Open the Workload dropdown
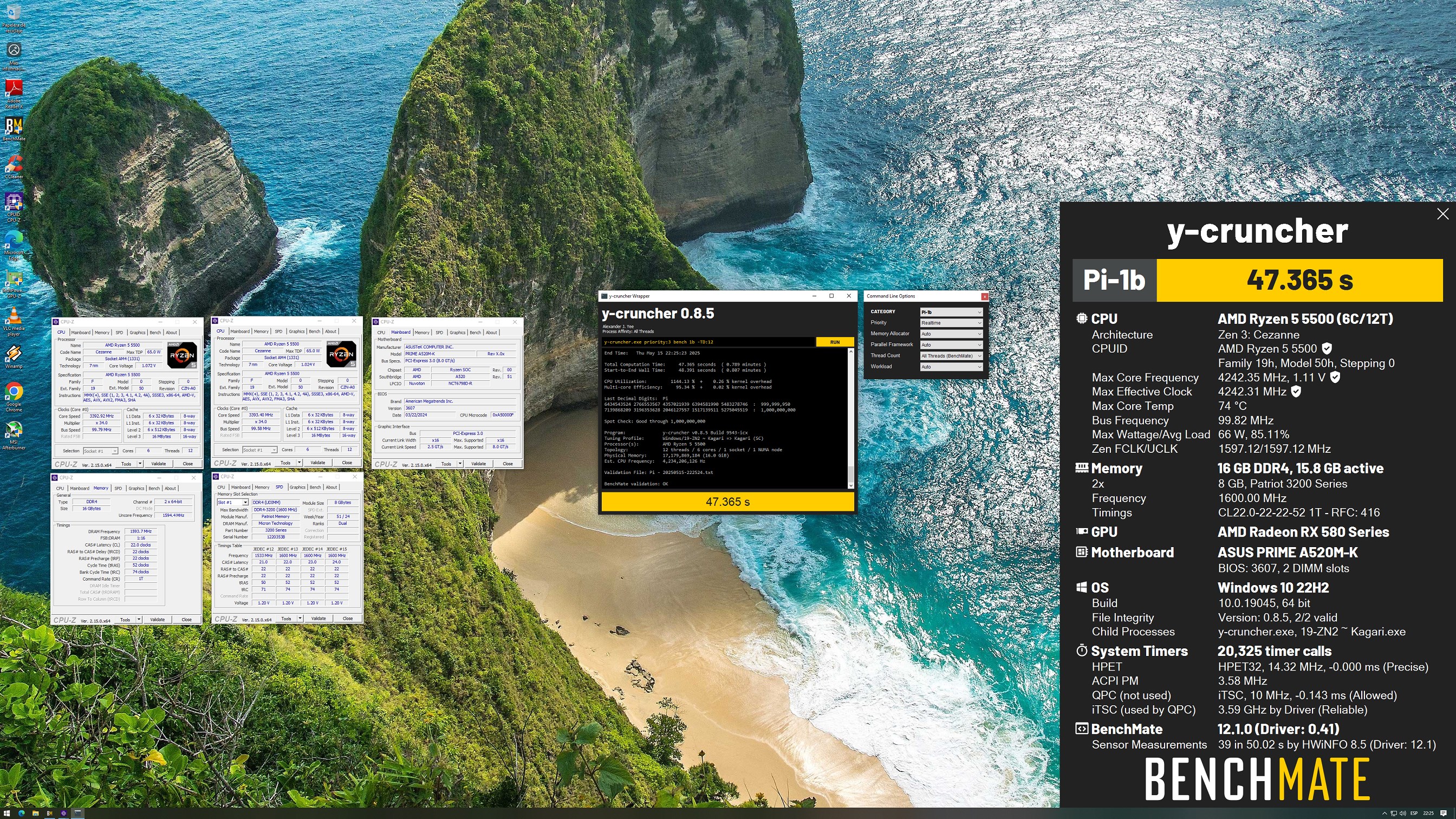Viewport: 1456px width, 819px height. coord(951,367)
